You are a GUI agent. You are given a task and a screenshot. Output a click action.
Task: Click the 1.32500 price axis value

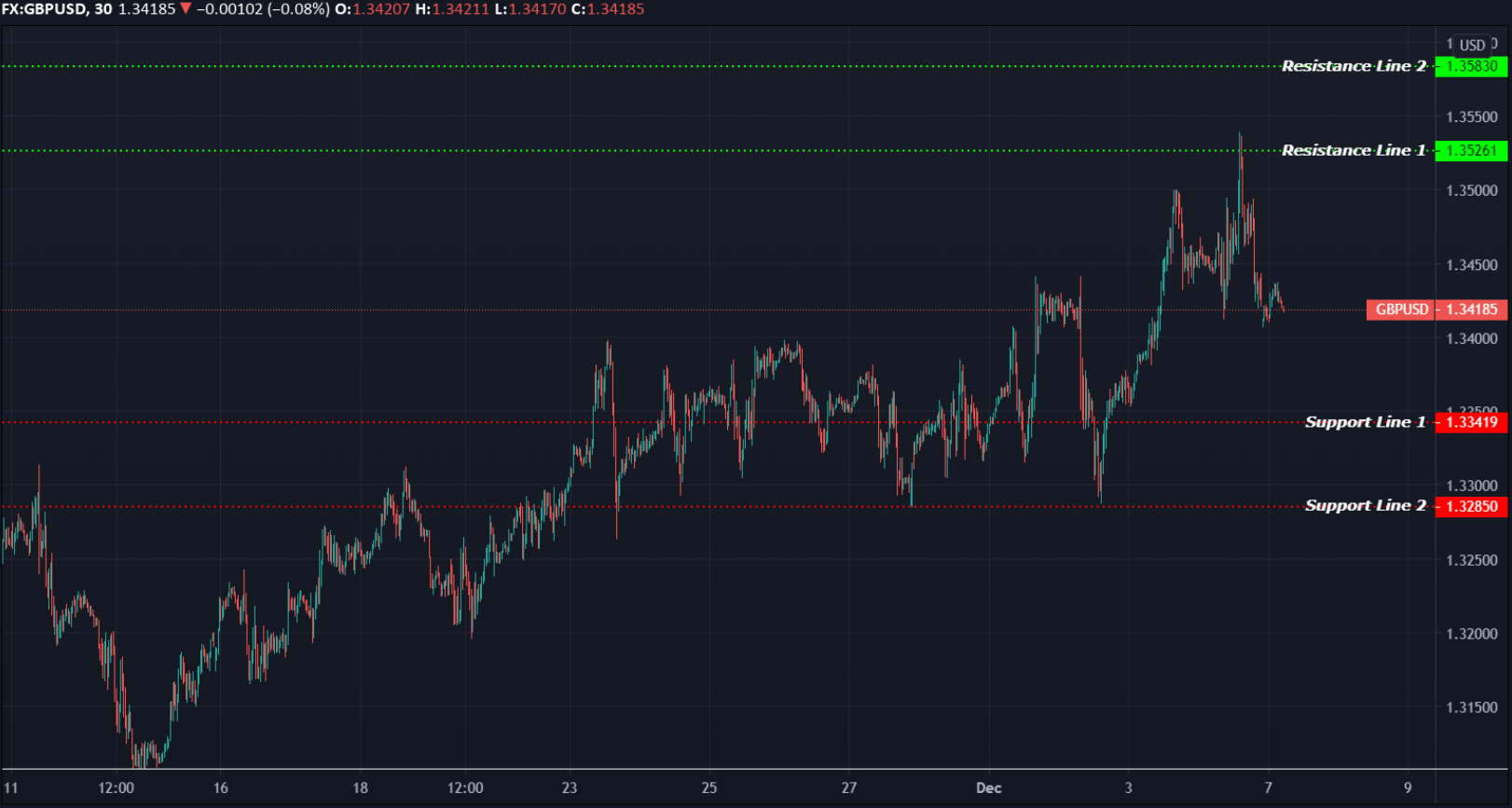(x=1472, y=561)
